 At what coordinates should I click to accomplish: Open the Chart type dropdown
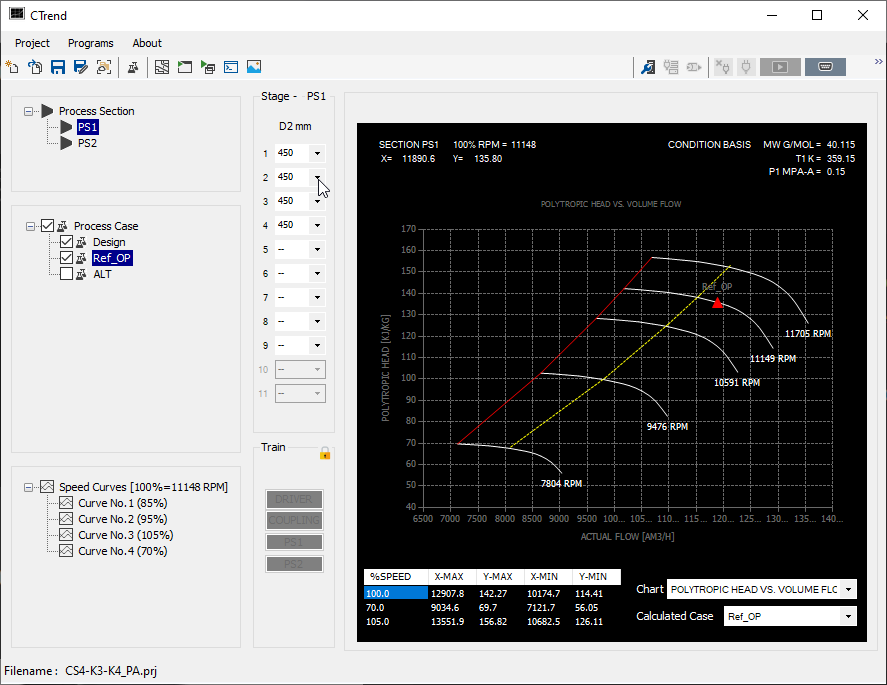point(848,589)
